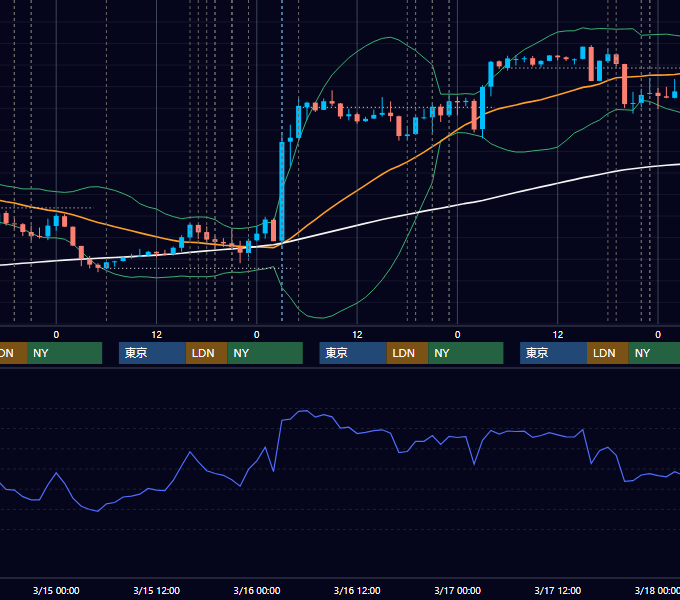Click the hour label 12 above 3/16 12:00

(357, 335)
